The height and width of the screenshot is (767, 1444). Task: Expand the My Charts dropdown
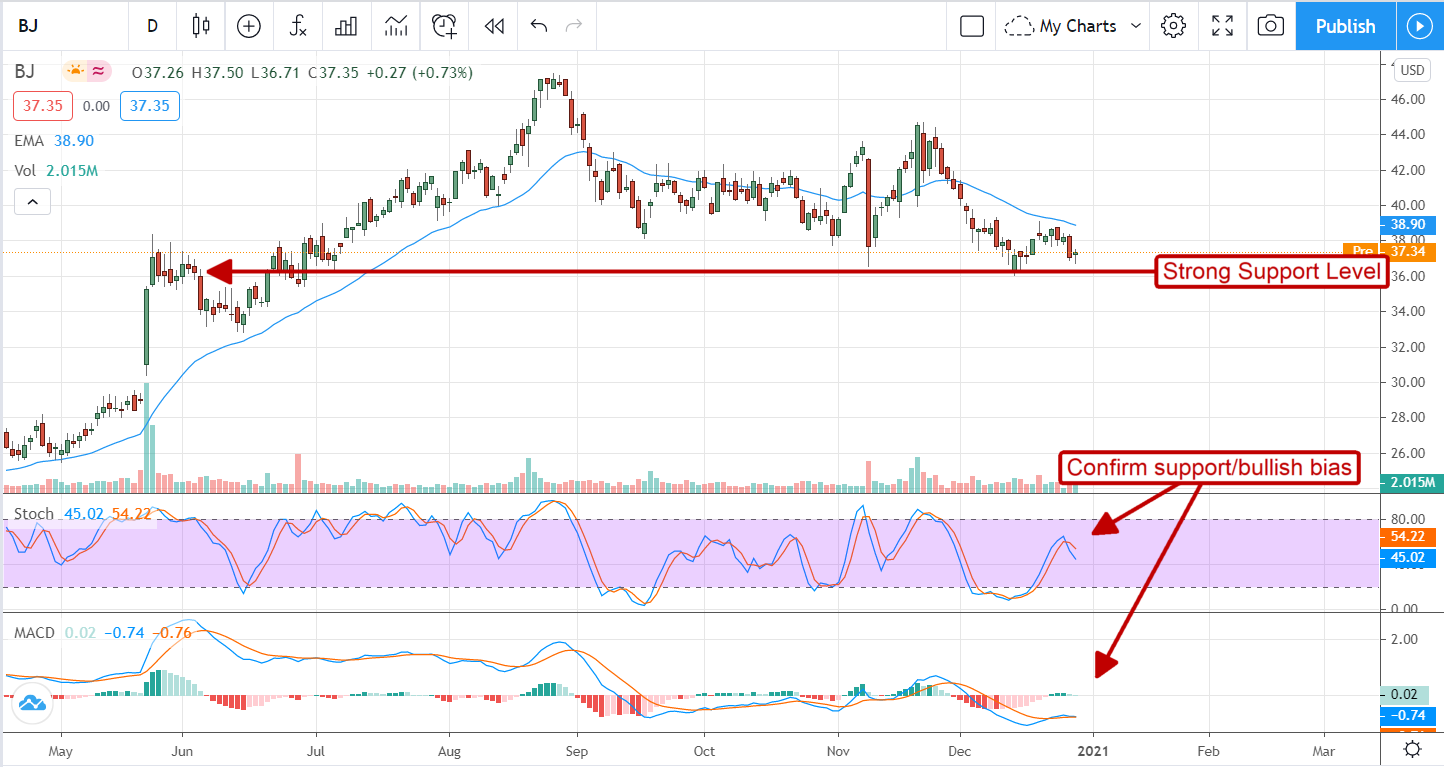click(1074, 26)
